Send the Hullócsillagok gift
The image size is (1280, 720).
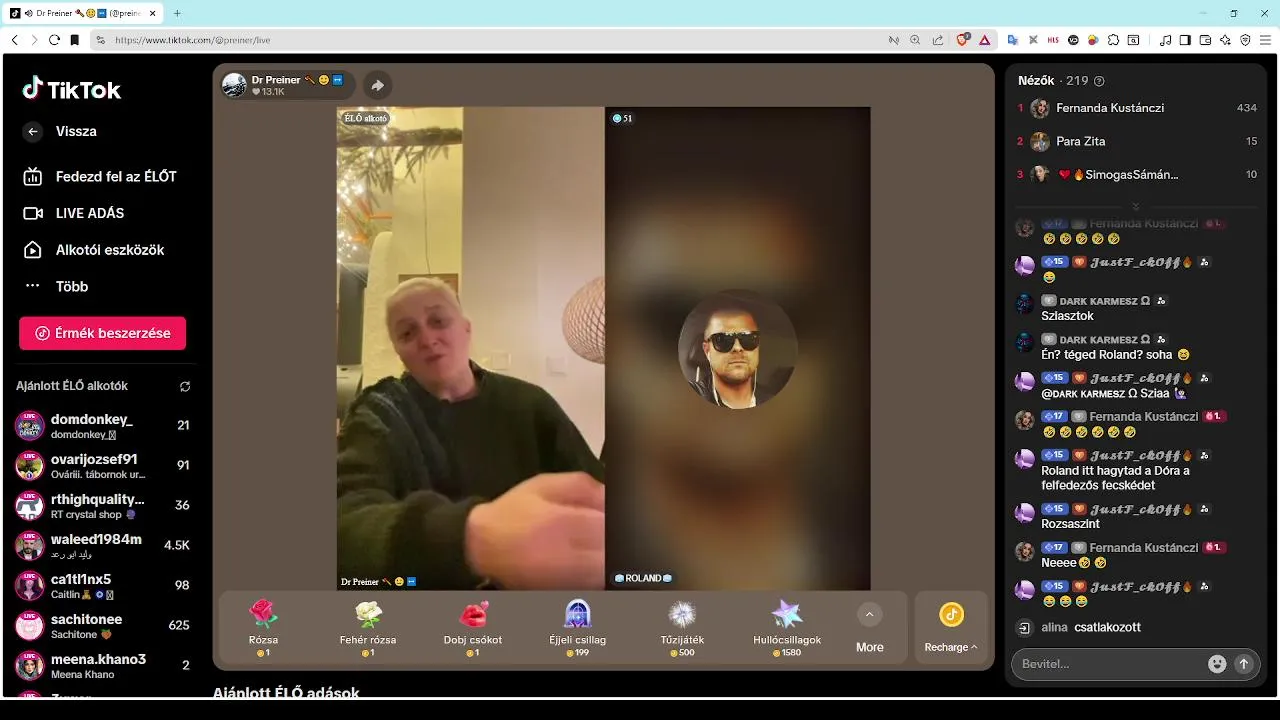tap(787, 628)
